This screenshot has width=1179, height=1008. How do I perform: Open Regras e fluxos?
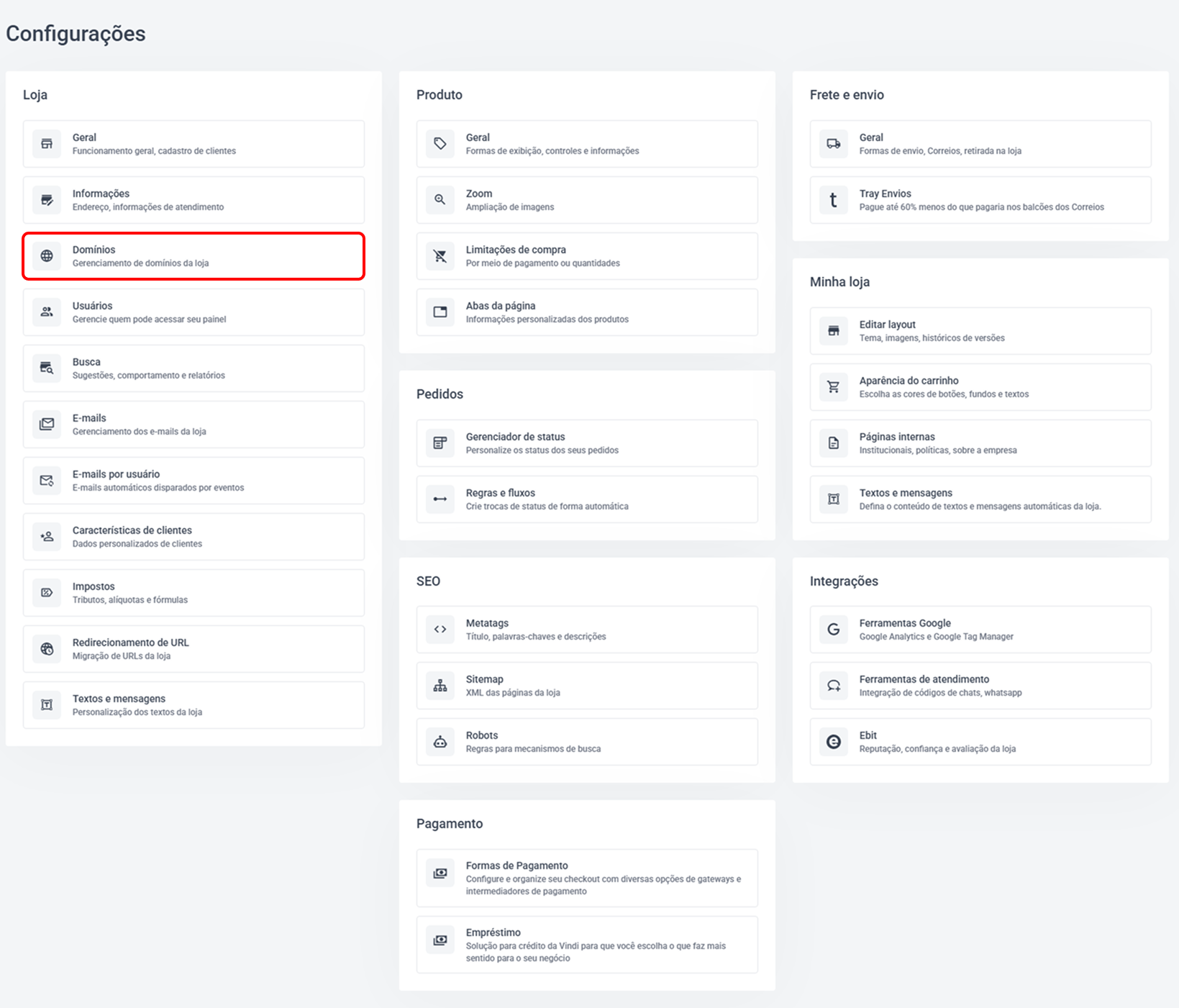click(x=587, y=499)
